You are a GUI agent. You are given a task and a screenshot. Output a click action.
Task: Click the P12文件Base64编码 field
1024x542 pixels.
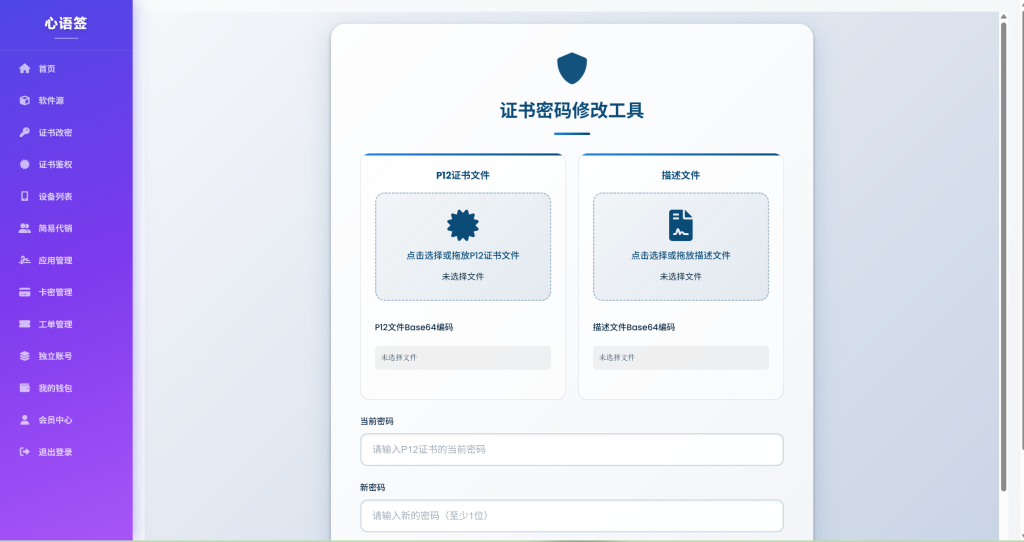pyautogui.click(x=463, y=358)
